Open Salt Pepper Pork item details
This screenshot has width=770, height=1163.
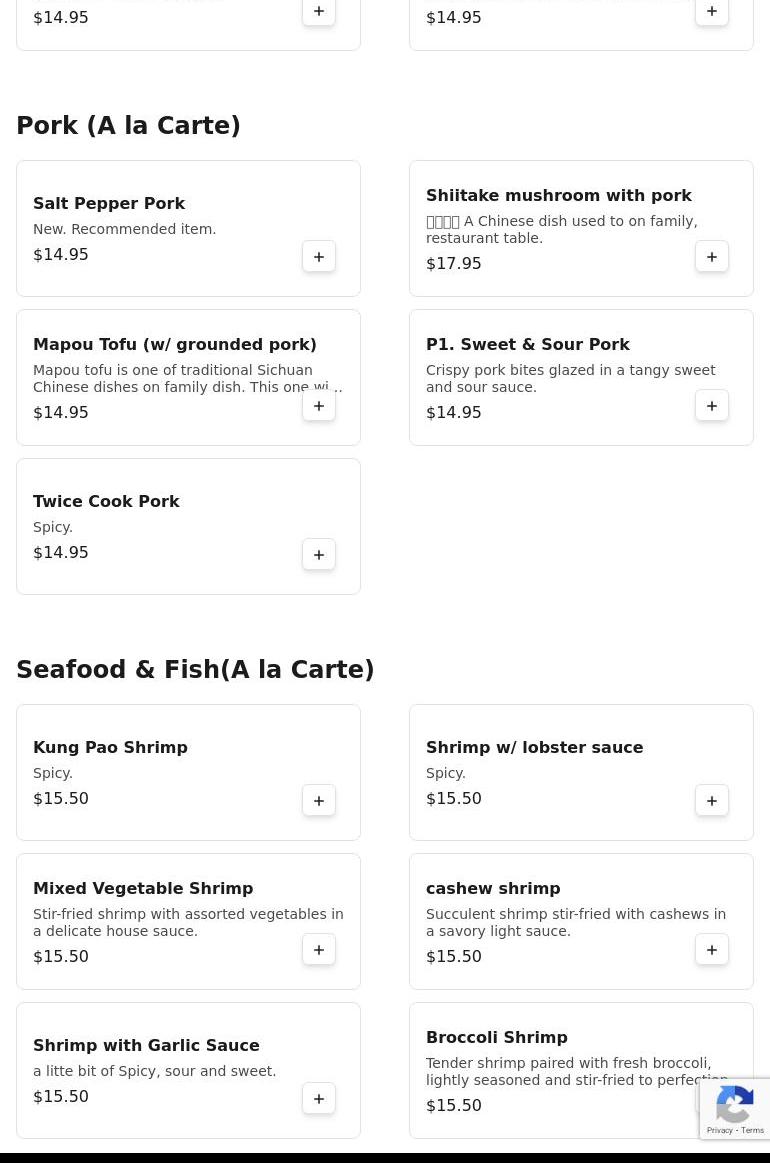pos(109,204)
